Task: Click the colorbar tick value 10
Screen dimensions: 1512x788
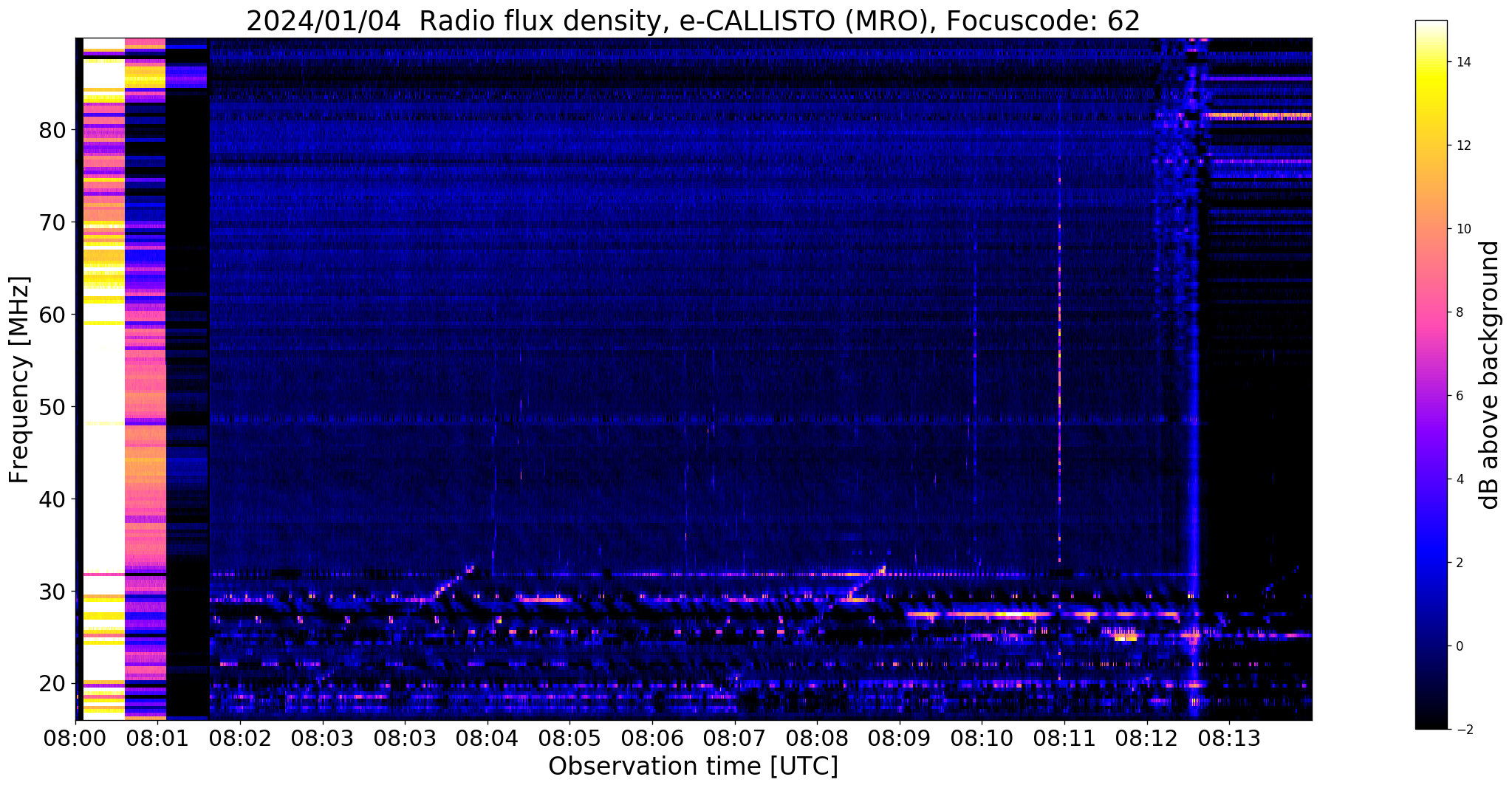Action: (1463, 229)
